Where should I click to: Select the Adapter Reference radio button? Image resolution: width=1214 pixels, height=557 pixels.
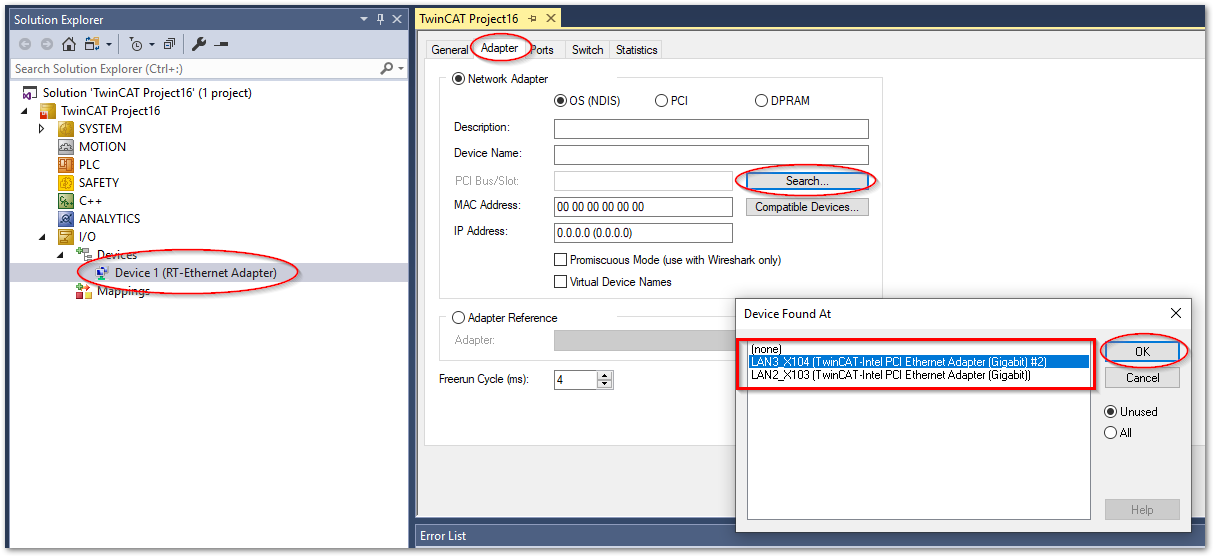pos(459,318)
